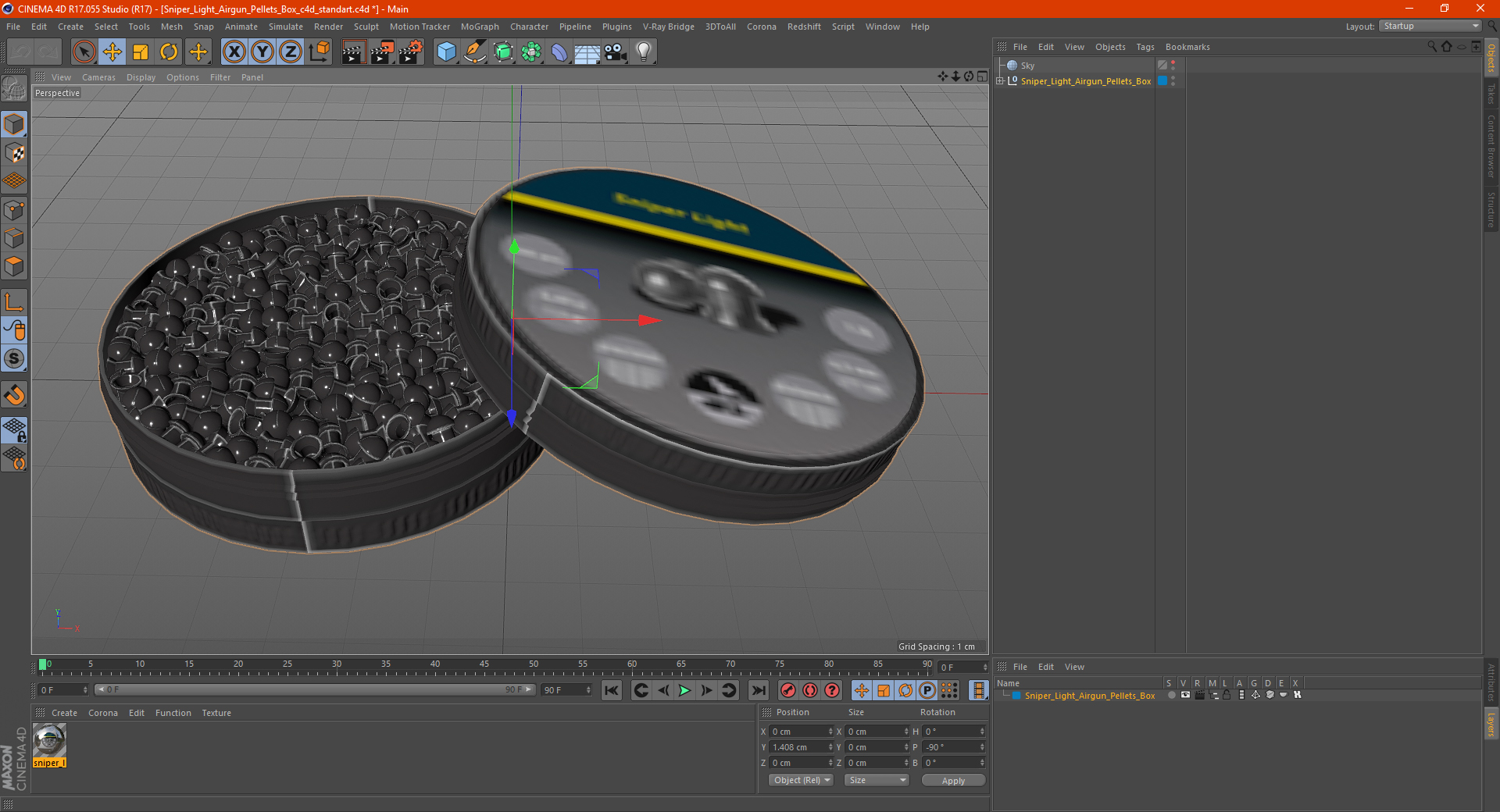The image size is (1500, 812).
Task: Open Render to Picture Viewer
Action: 382,52
